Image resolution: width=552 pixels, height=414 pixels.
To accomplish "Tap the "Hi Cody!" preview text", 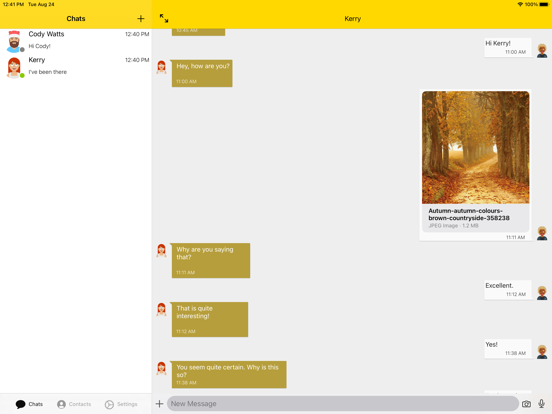I will pos(39,46).
